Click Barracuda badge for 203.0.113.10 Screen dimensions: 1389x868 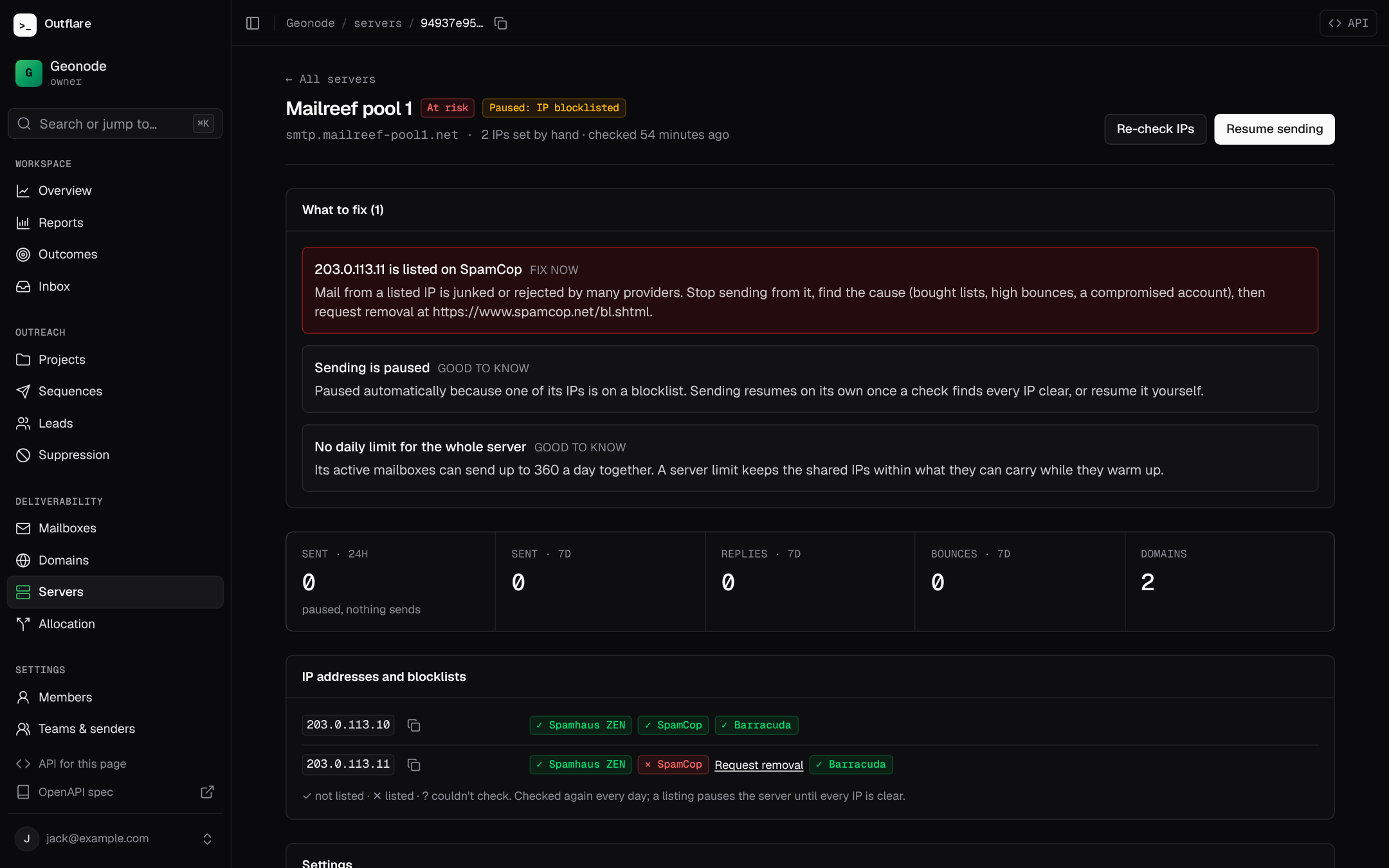[x=756, y=725]
